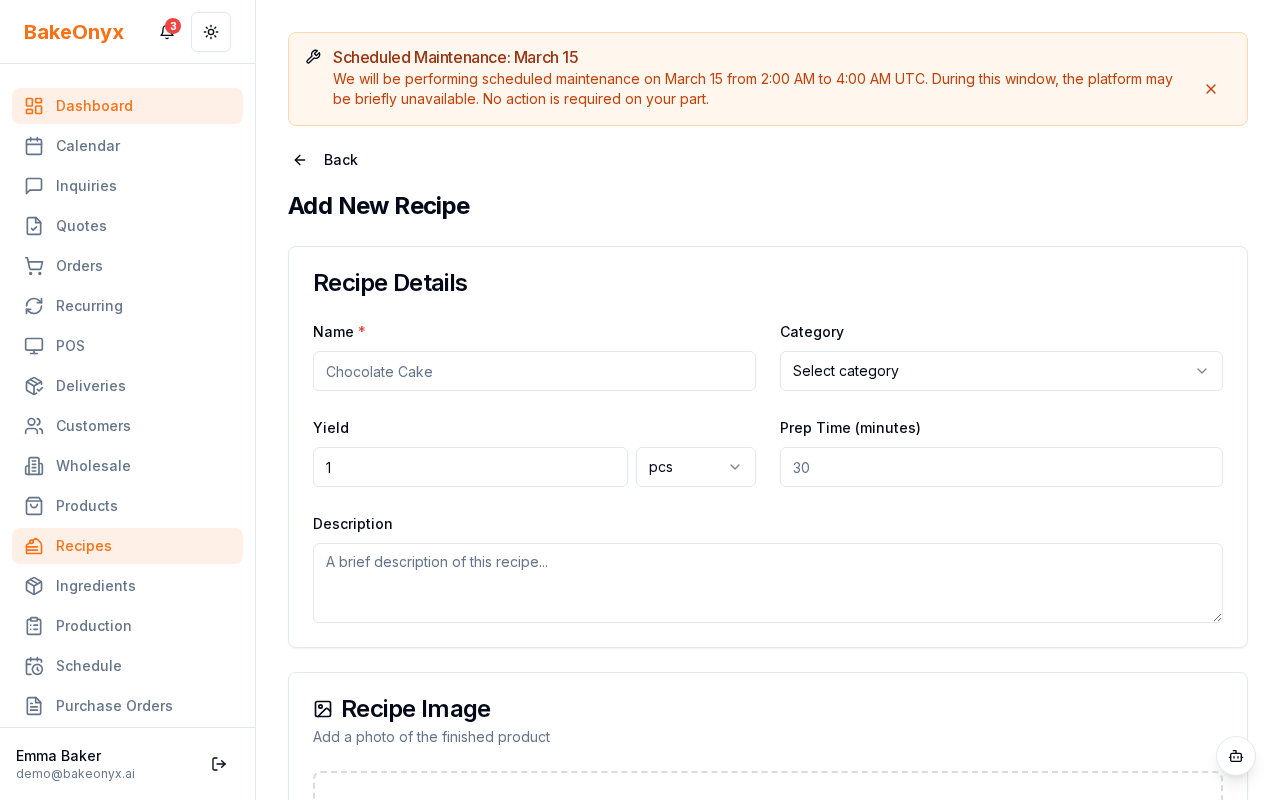This screenshot has width=1280, height=800.
Task: Click the Prep Time minutes field
Action: point(1001,467)
